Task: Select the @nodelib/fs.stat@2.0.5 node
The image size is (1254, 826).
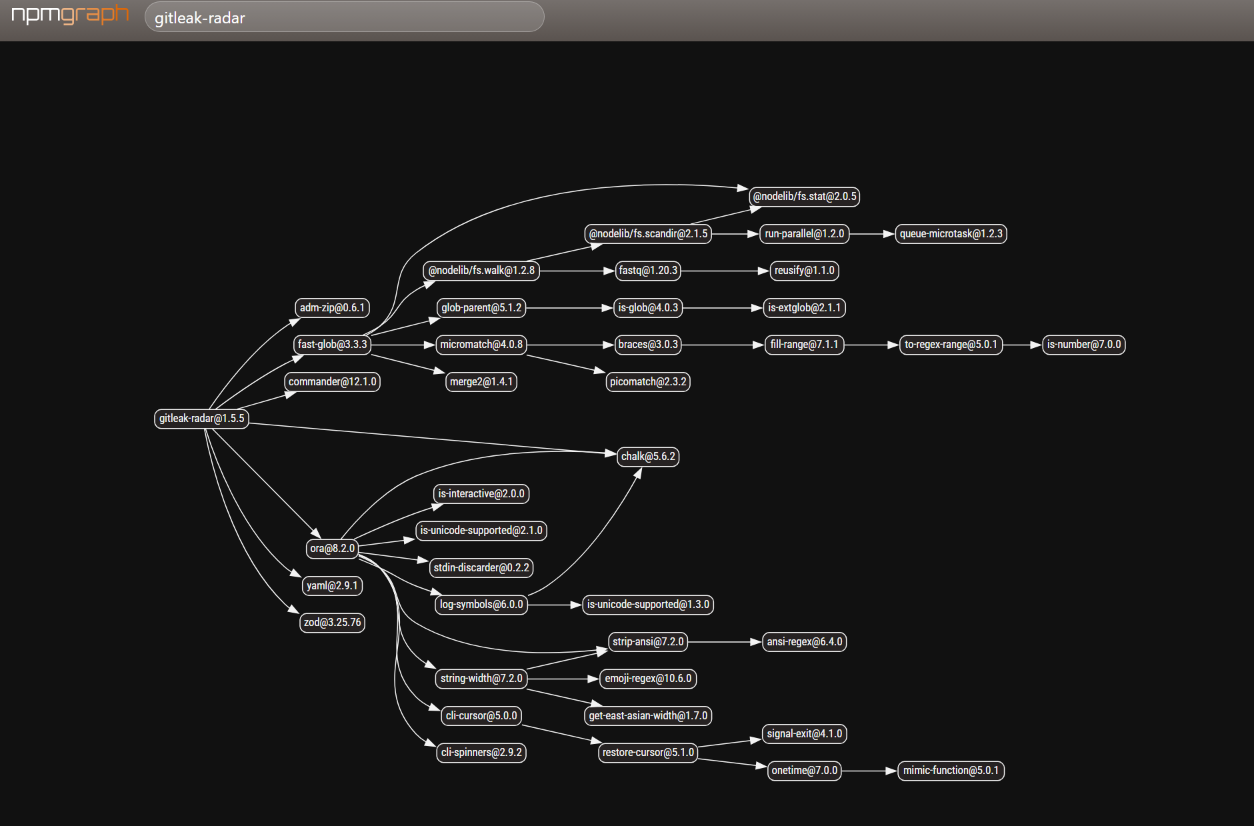Action: pyautogui.click(x=805, y=197)
